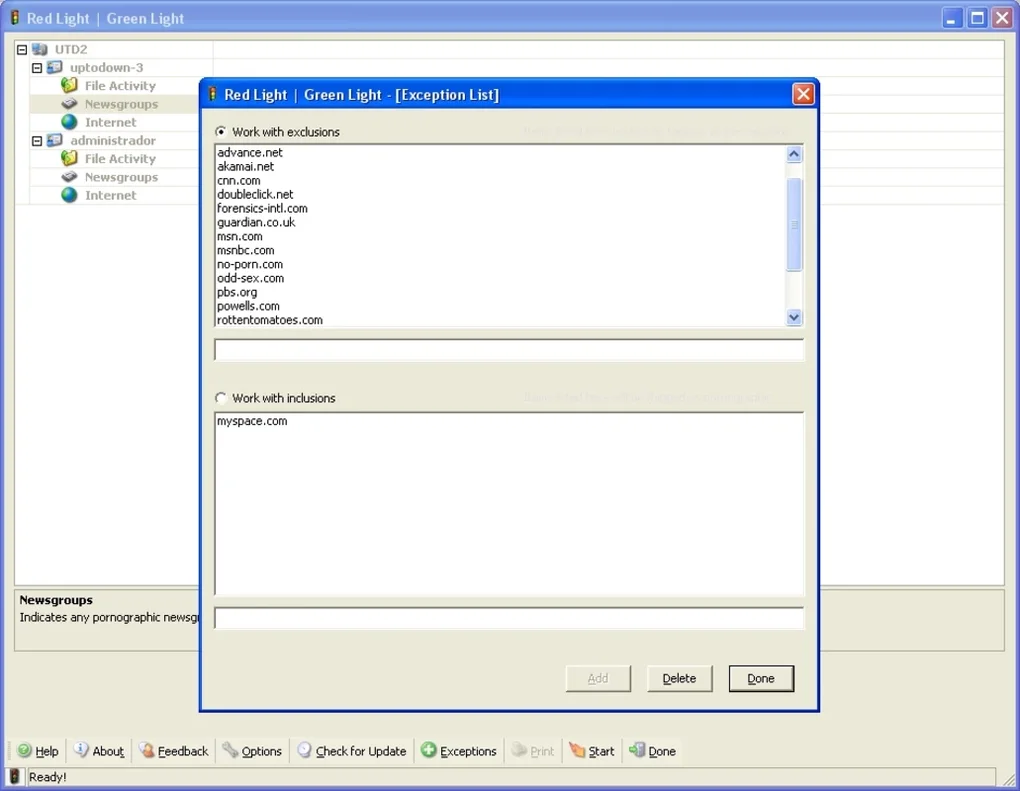Collapse the uptodown-3 tree node
1020x791 pixels.
tap(37, 68)
